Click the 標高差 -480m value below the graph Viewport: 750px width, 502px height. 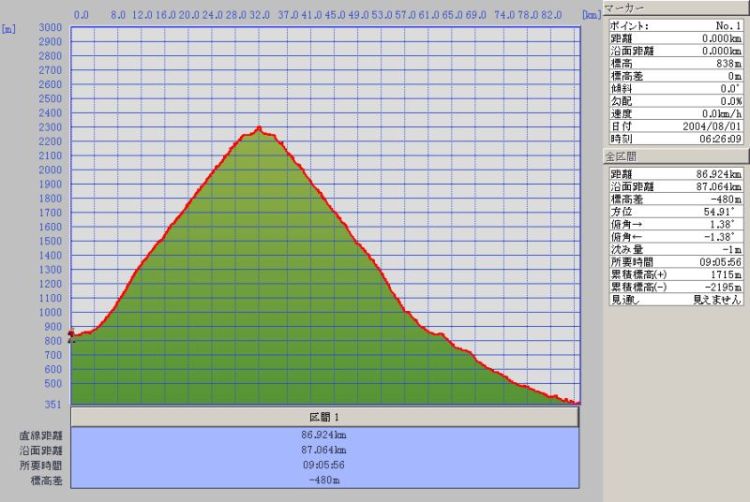tap(324, 480)
